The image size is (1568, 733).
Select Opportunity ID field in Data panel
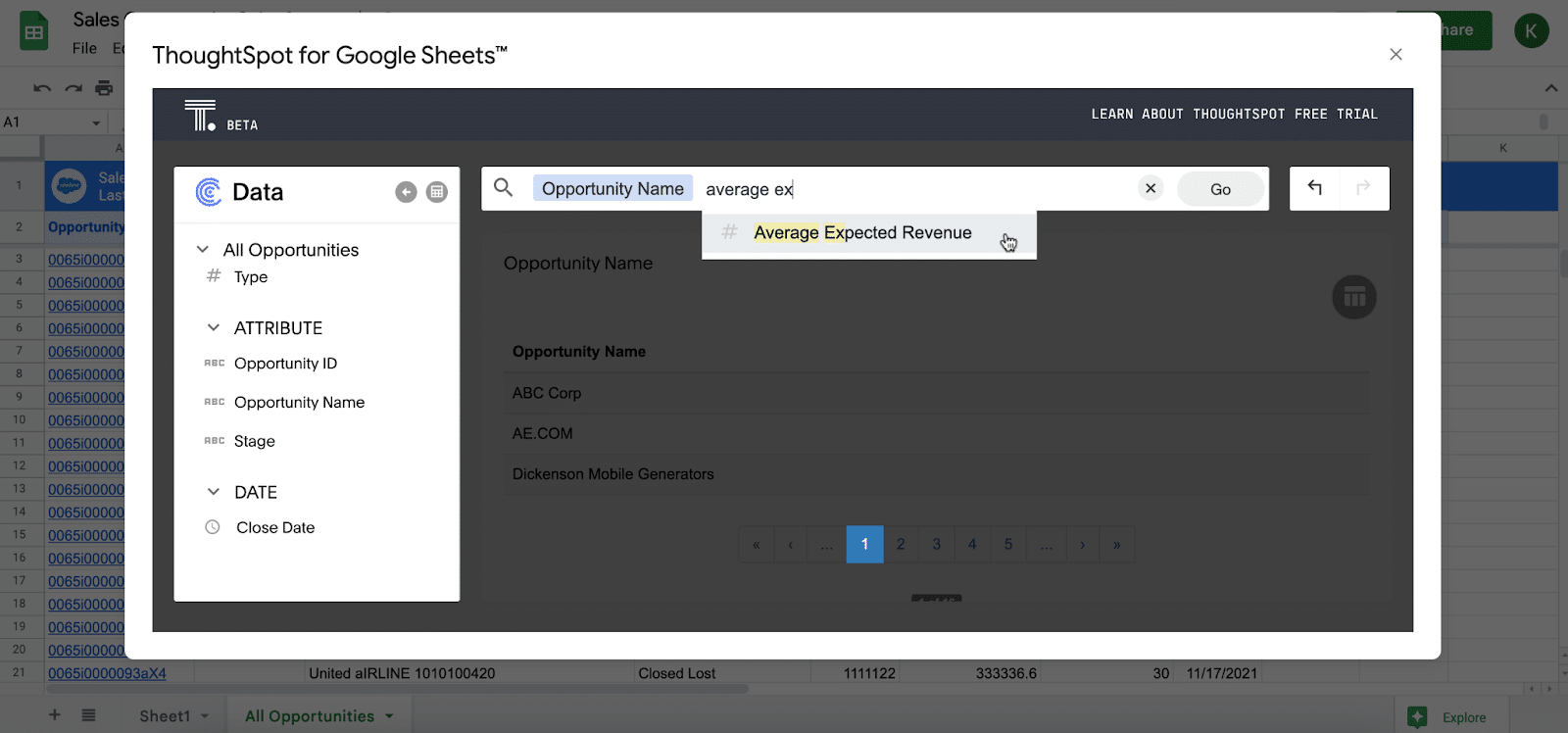(285, 364)
